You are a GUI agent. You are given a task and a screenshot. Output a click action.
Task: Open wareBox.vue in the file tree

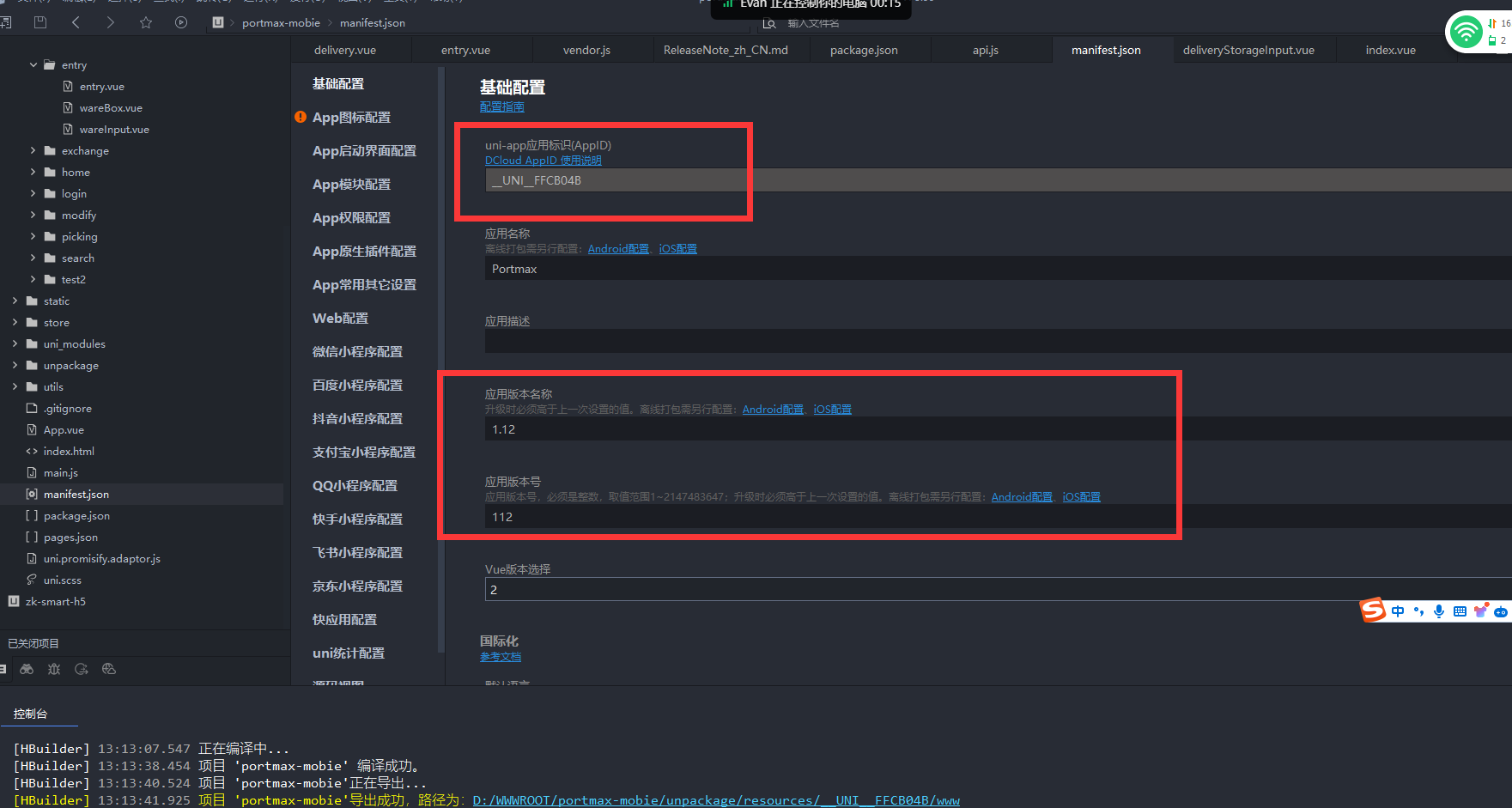coord(111,108)
